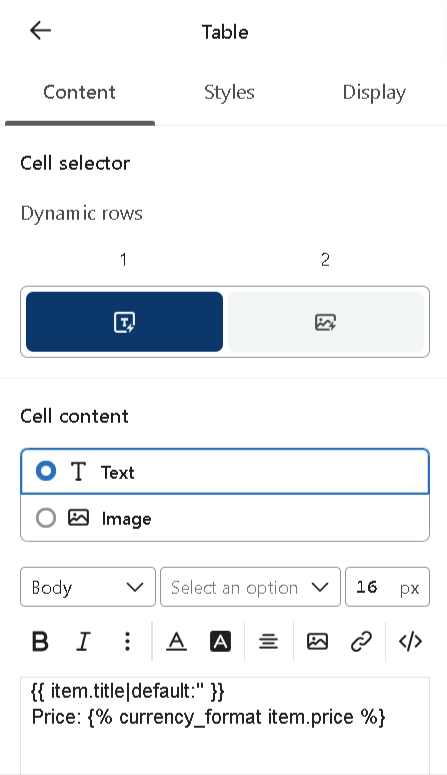
Task: Open text alignment options
Action: (x=268, y=642)
